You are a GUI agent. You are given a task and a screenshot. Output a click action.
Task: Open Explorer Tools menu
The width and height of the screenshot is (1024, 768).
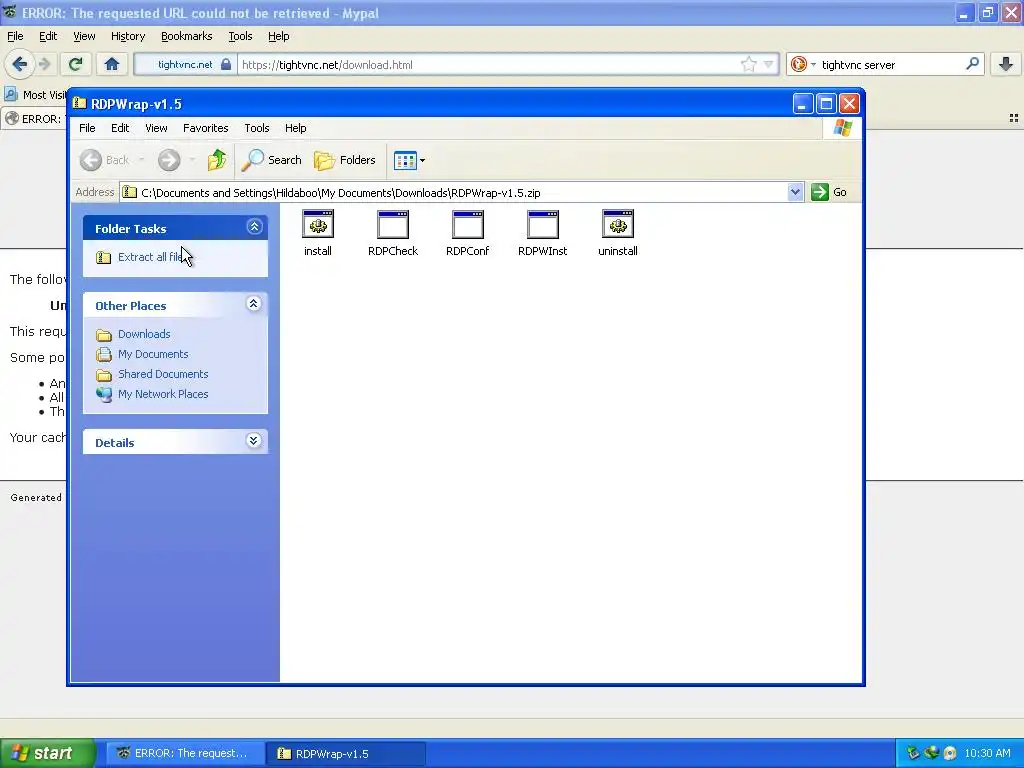(257, 128)
